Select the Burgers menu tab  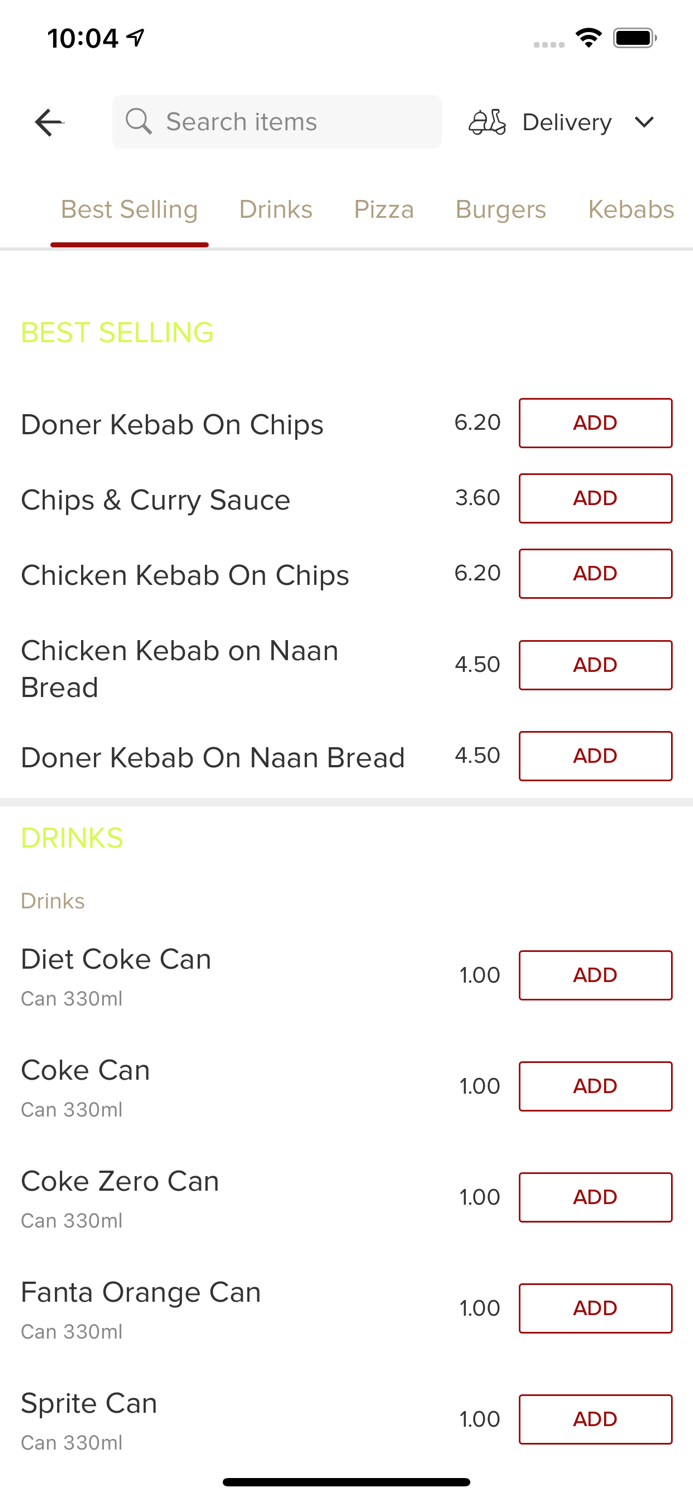501,210
